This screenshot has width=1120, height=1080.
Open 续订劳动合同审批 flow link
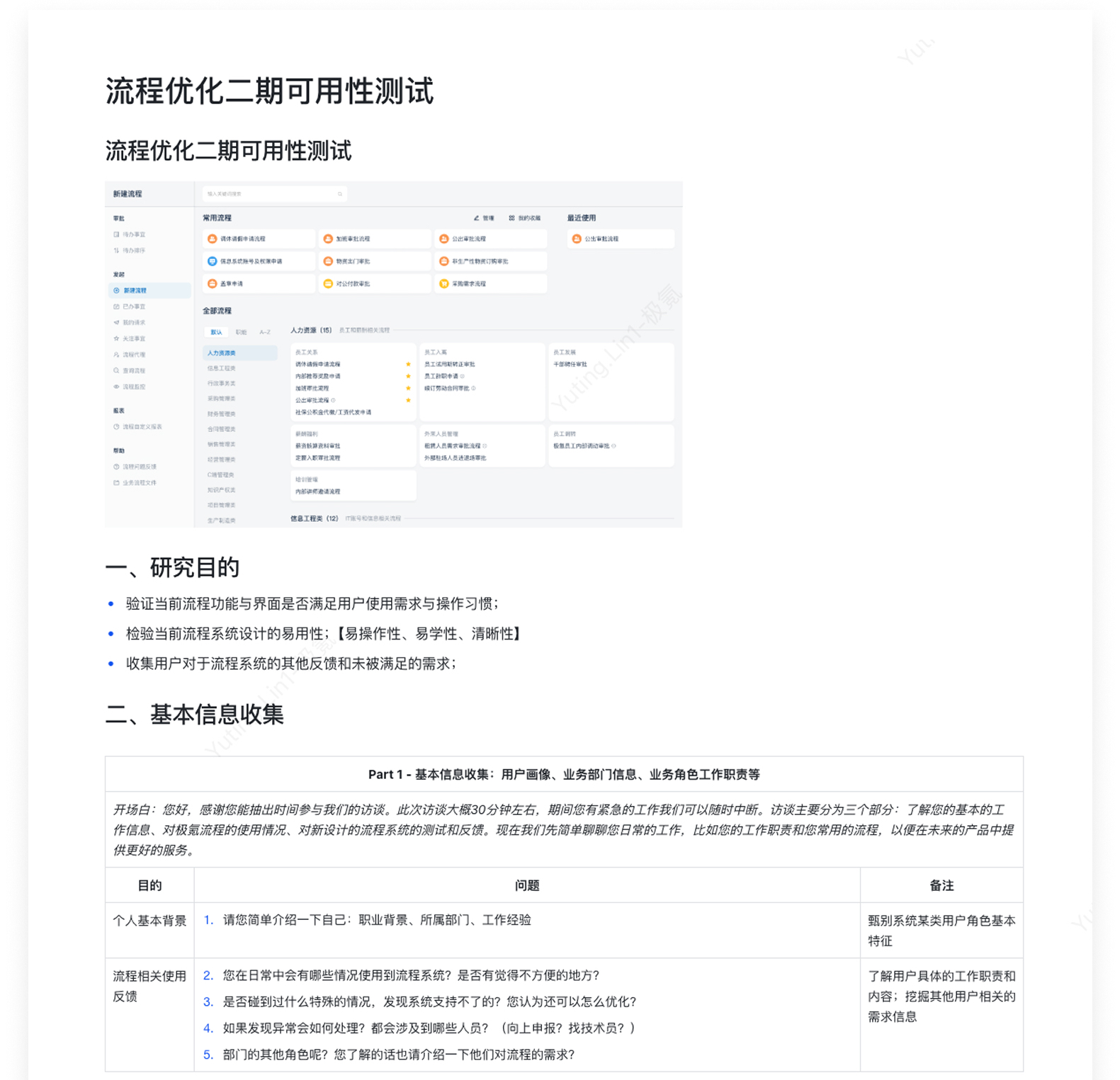pyautogui.click(x=446, y=388)
